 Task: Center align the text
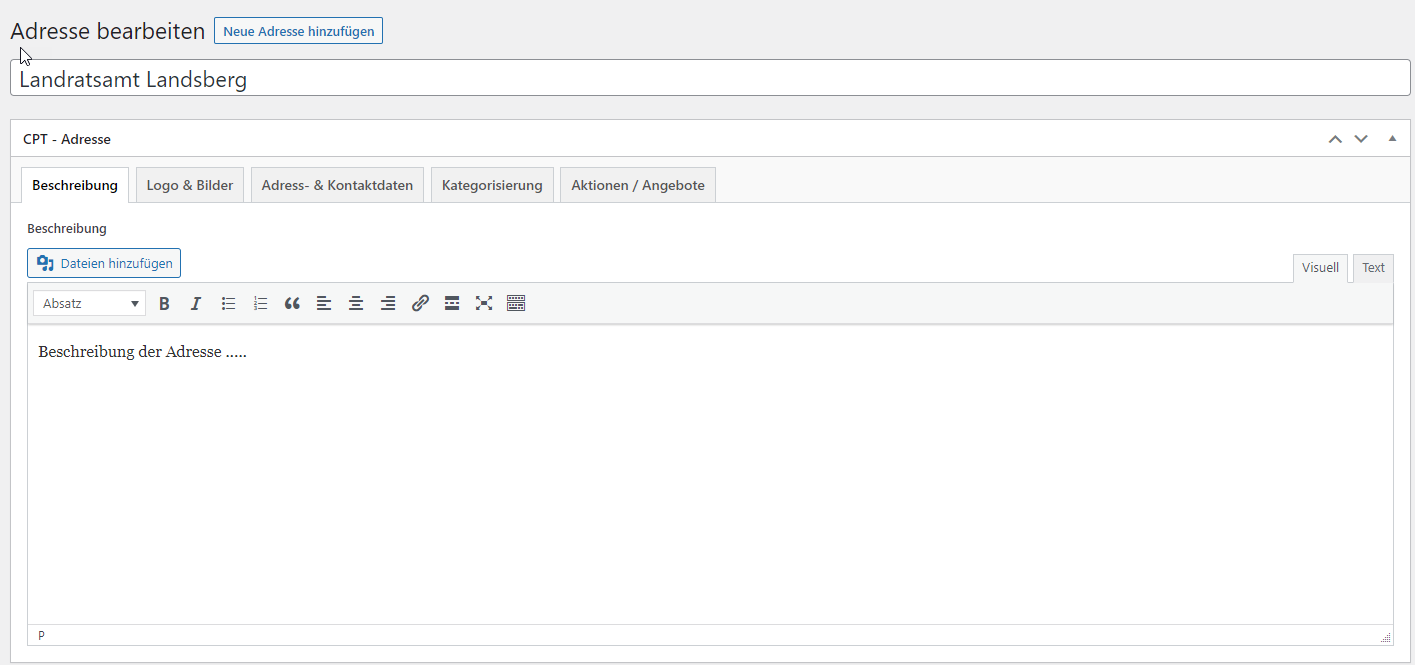click(356, 303)
